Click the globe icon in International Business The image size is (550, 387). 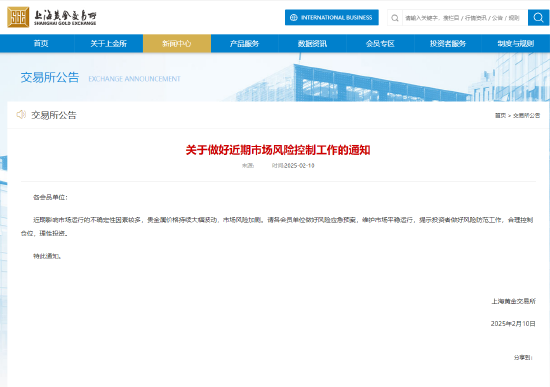(x=294, y=18)
